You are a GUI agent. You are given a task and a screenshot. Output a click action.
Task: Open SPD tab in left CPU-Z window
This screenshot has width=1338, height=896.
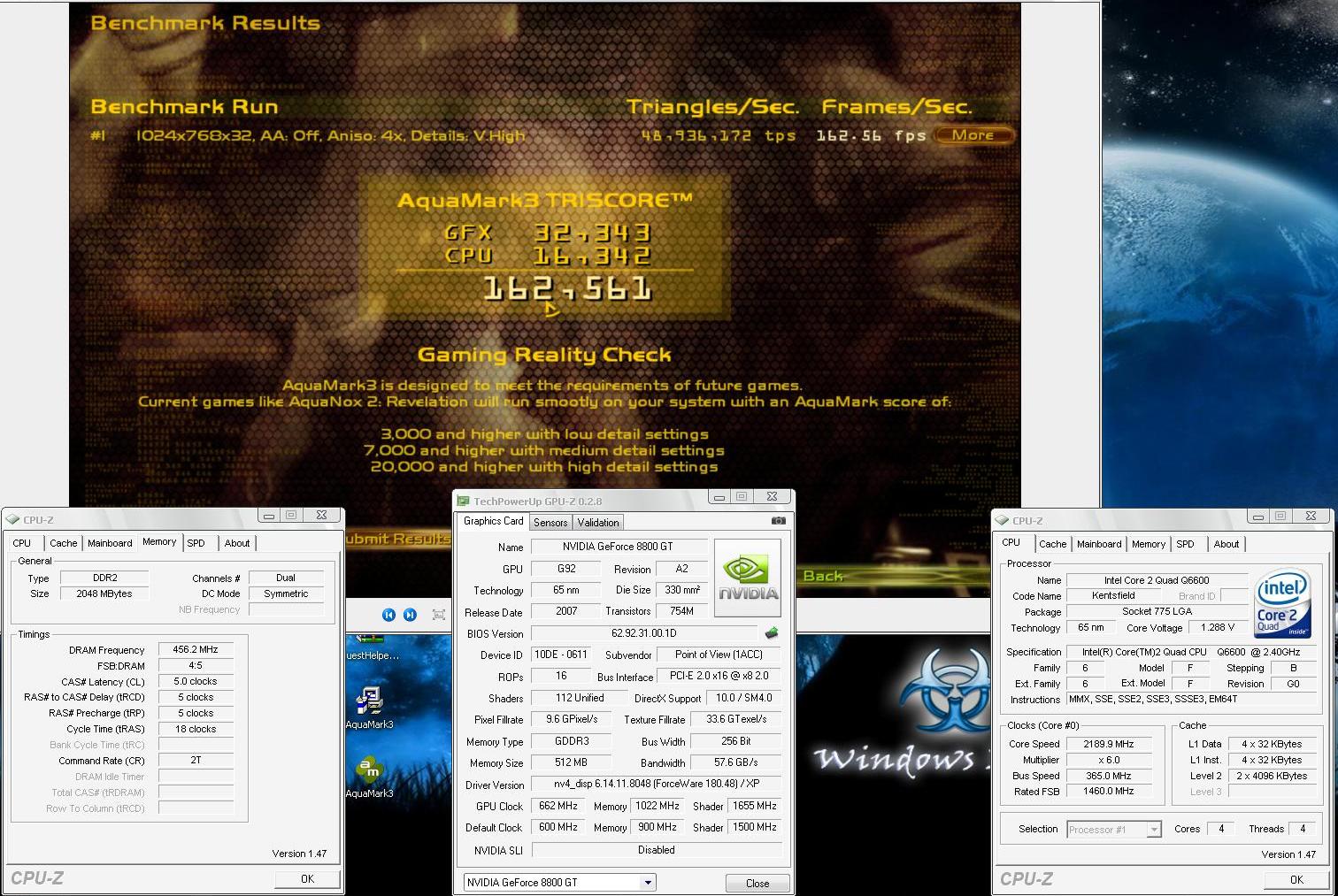pos(196,543)
